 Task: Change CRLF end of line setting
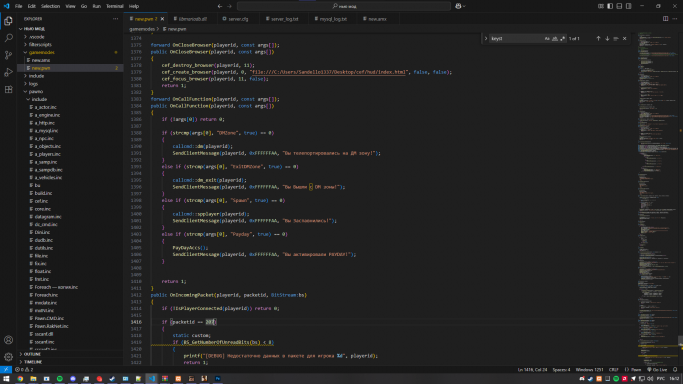click(613, 370)
